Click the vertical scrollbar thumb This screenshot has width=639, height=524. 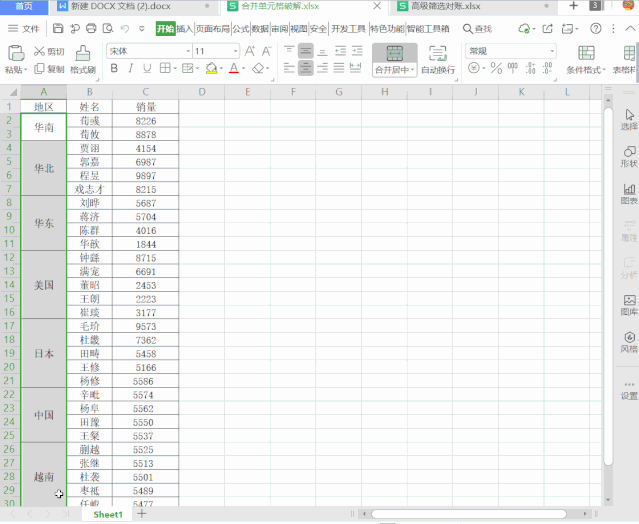(608, 286)
